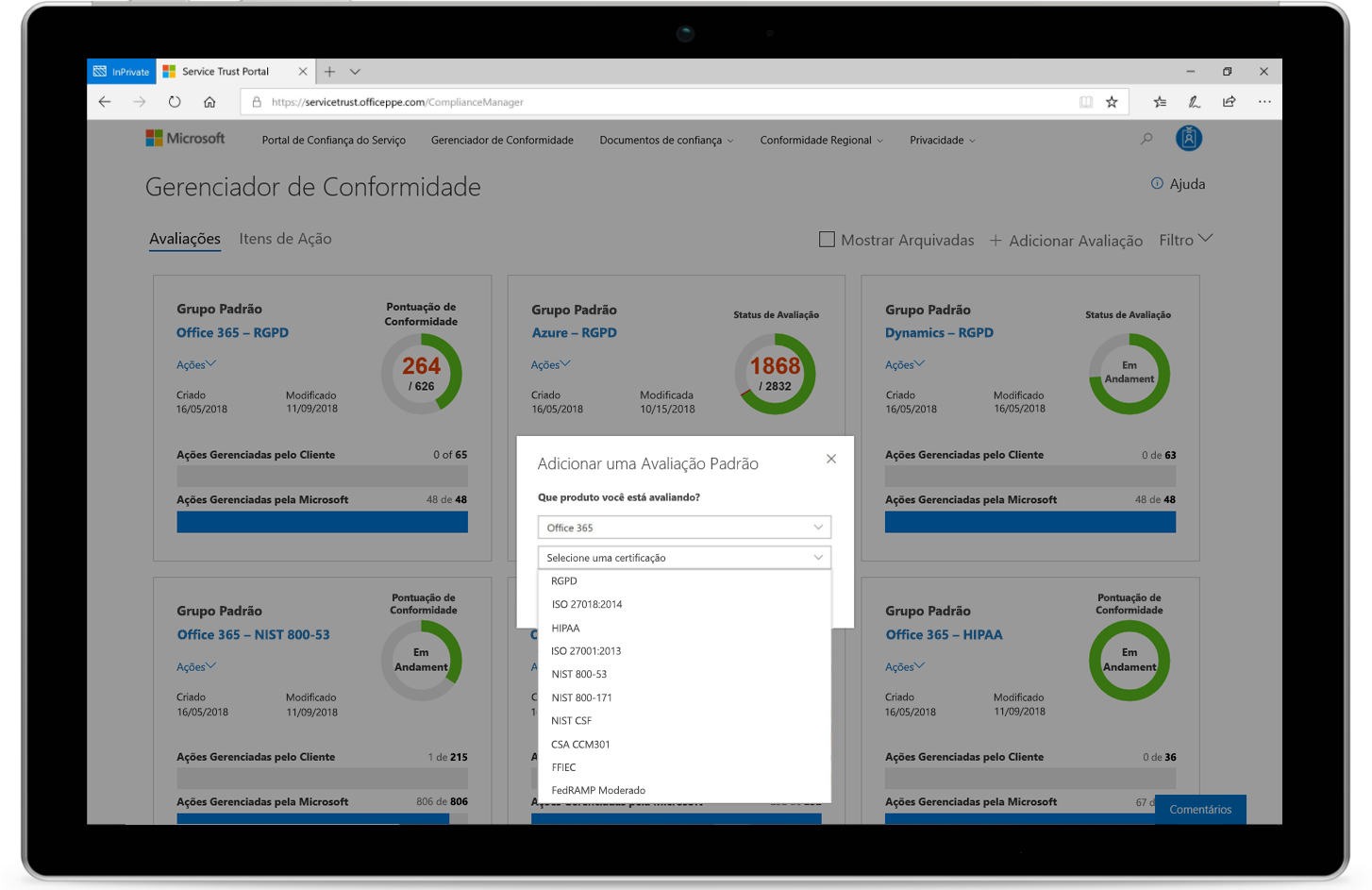Expand Ações in Dynamics – RGPD card
The width and height of the screenshot is (1372, 890).
905,364
